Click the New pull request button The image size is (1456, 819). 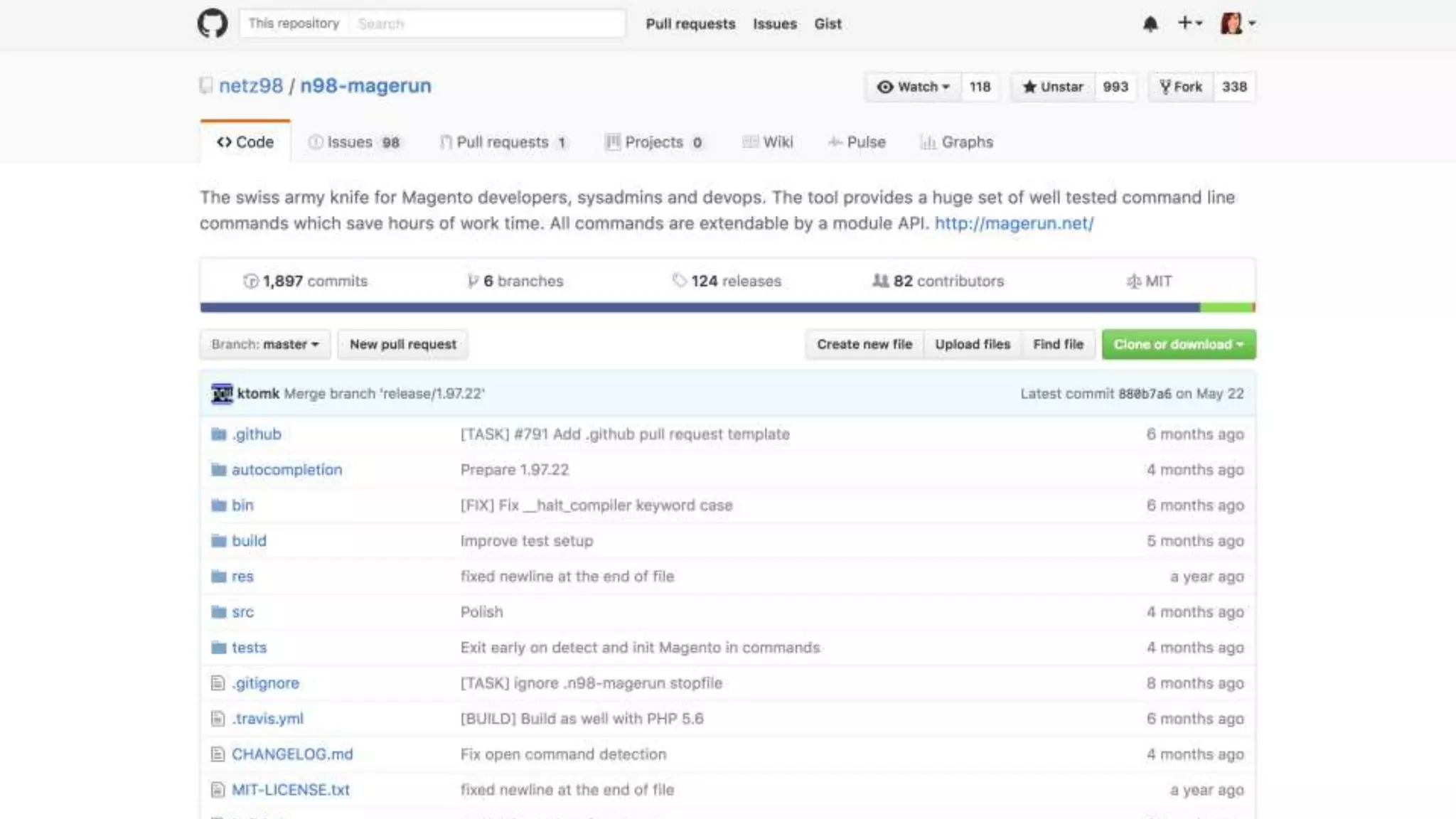coord(402,344)
